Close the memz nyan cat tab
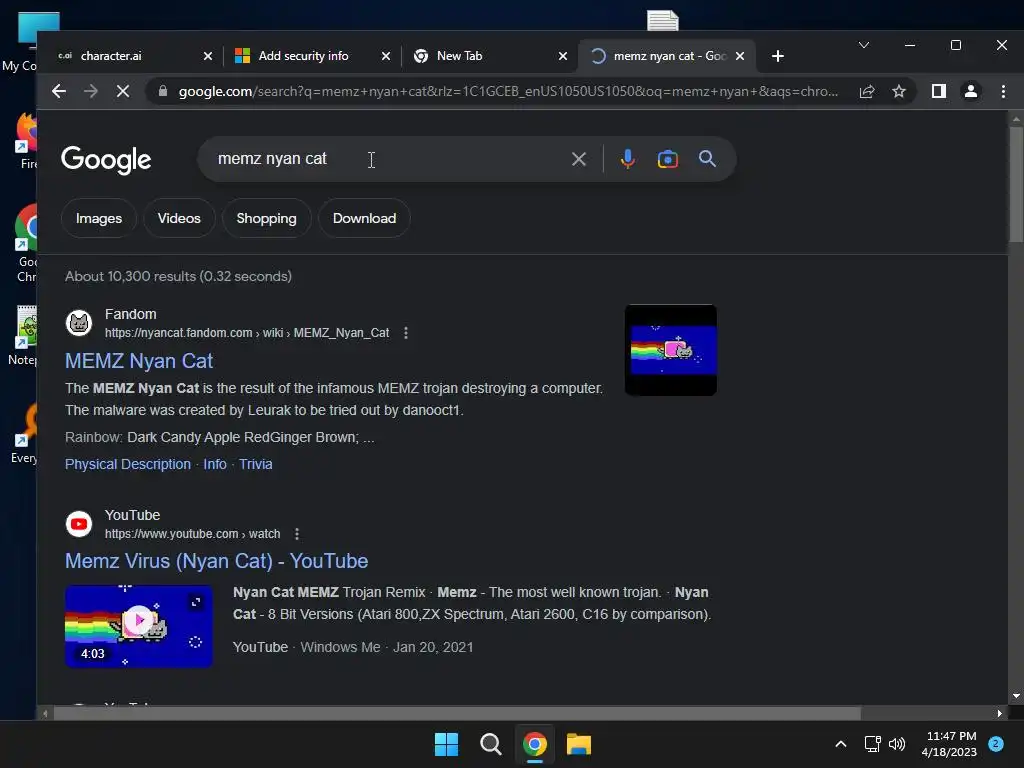Screen dimensions: 1024x768 click(x=740, y=56)
